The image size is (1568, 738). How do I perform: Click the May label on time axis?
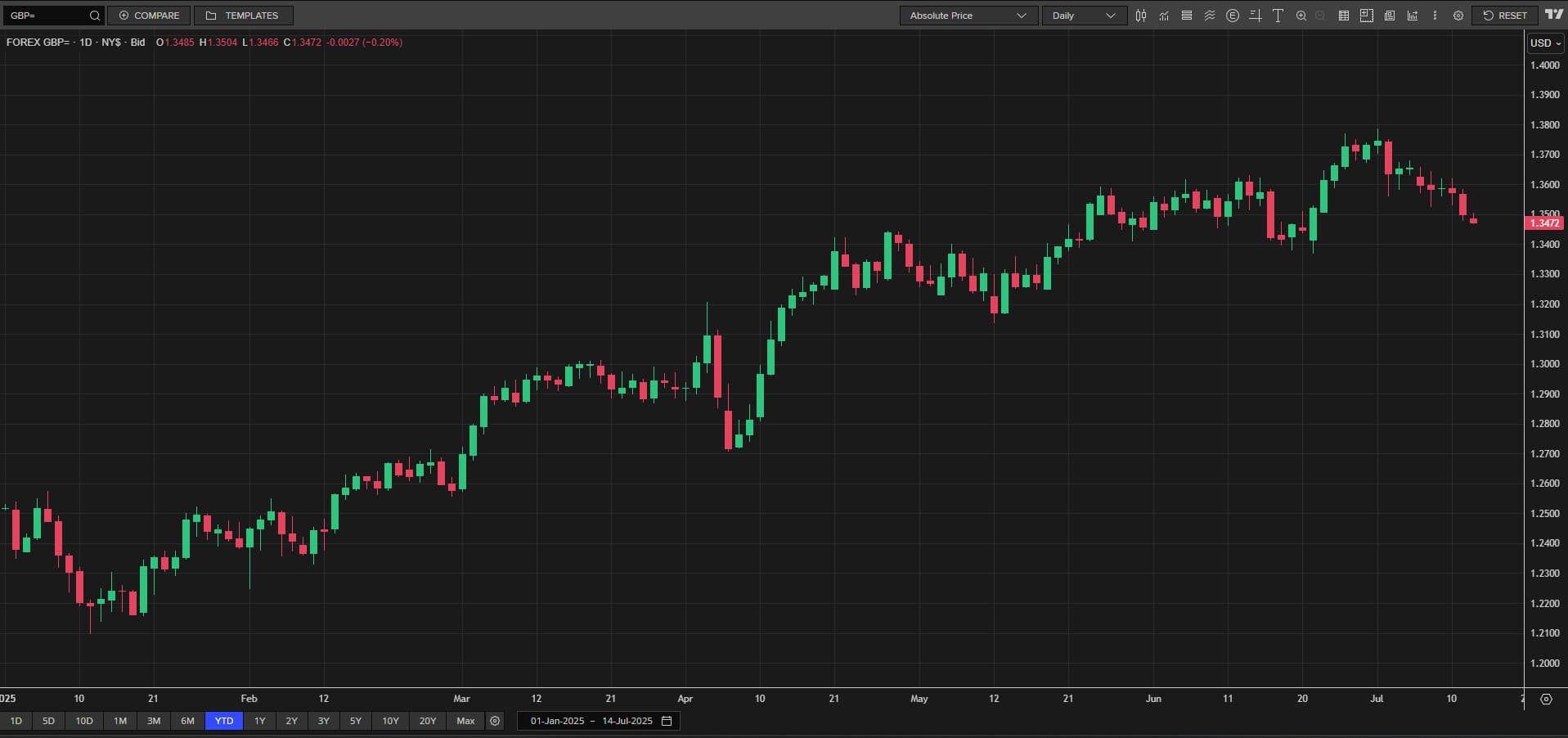(919, 699)
